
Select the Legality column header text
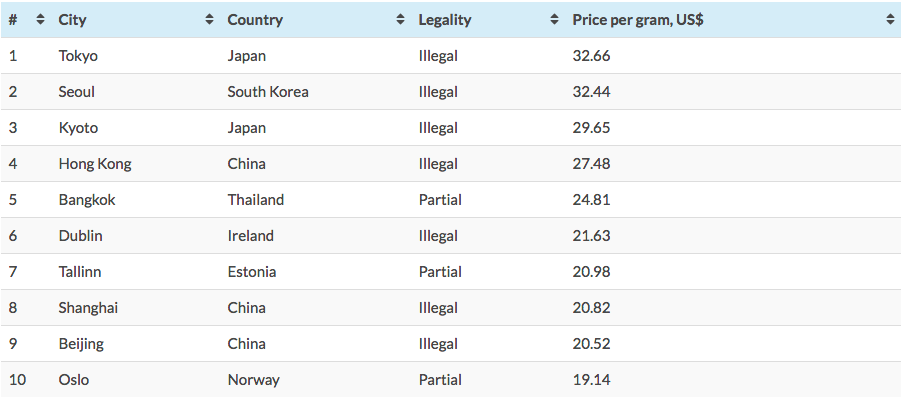click(x=445, y=20)
